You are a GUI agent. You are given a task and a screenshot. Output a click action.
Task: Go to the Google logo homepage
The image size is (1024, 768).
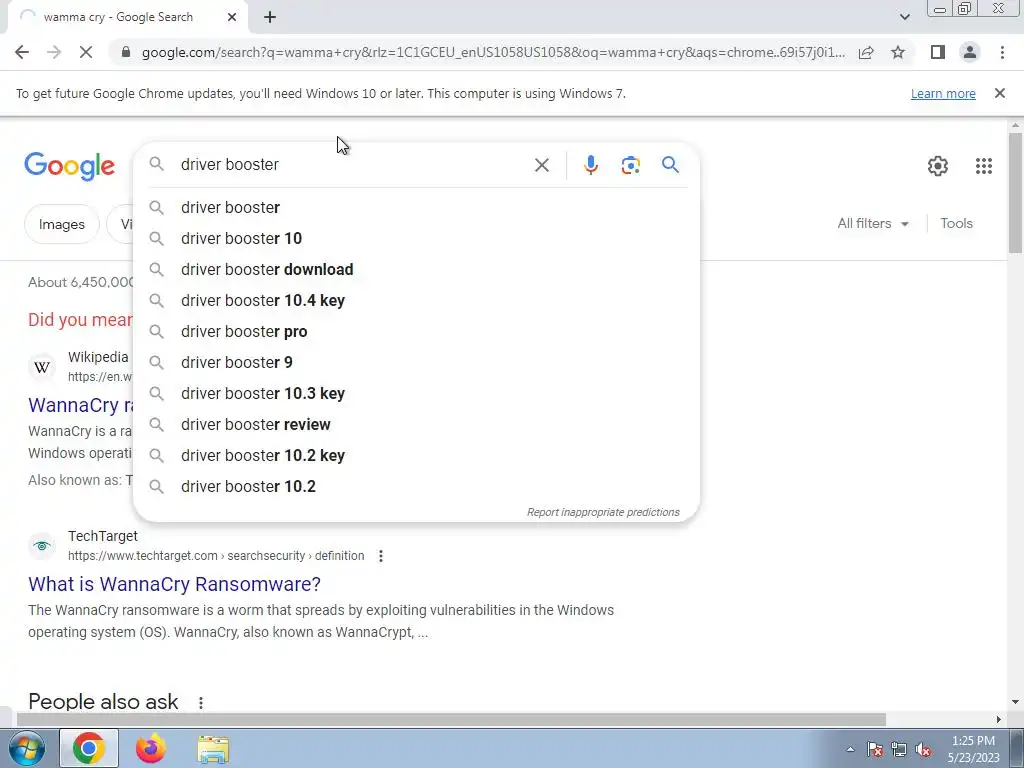69,166
